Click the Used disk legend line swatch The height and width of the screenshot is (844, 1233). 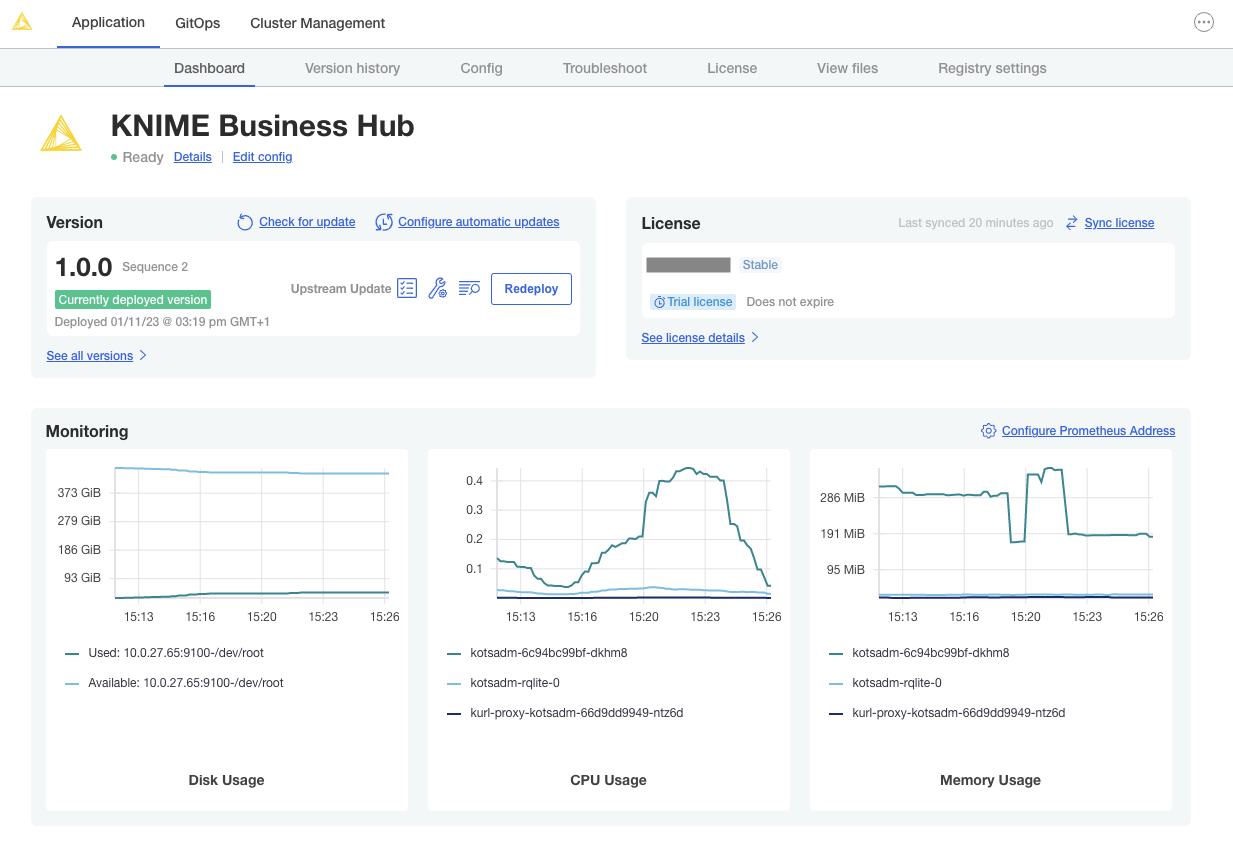point(72,653)
